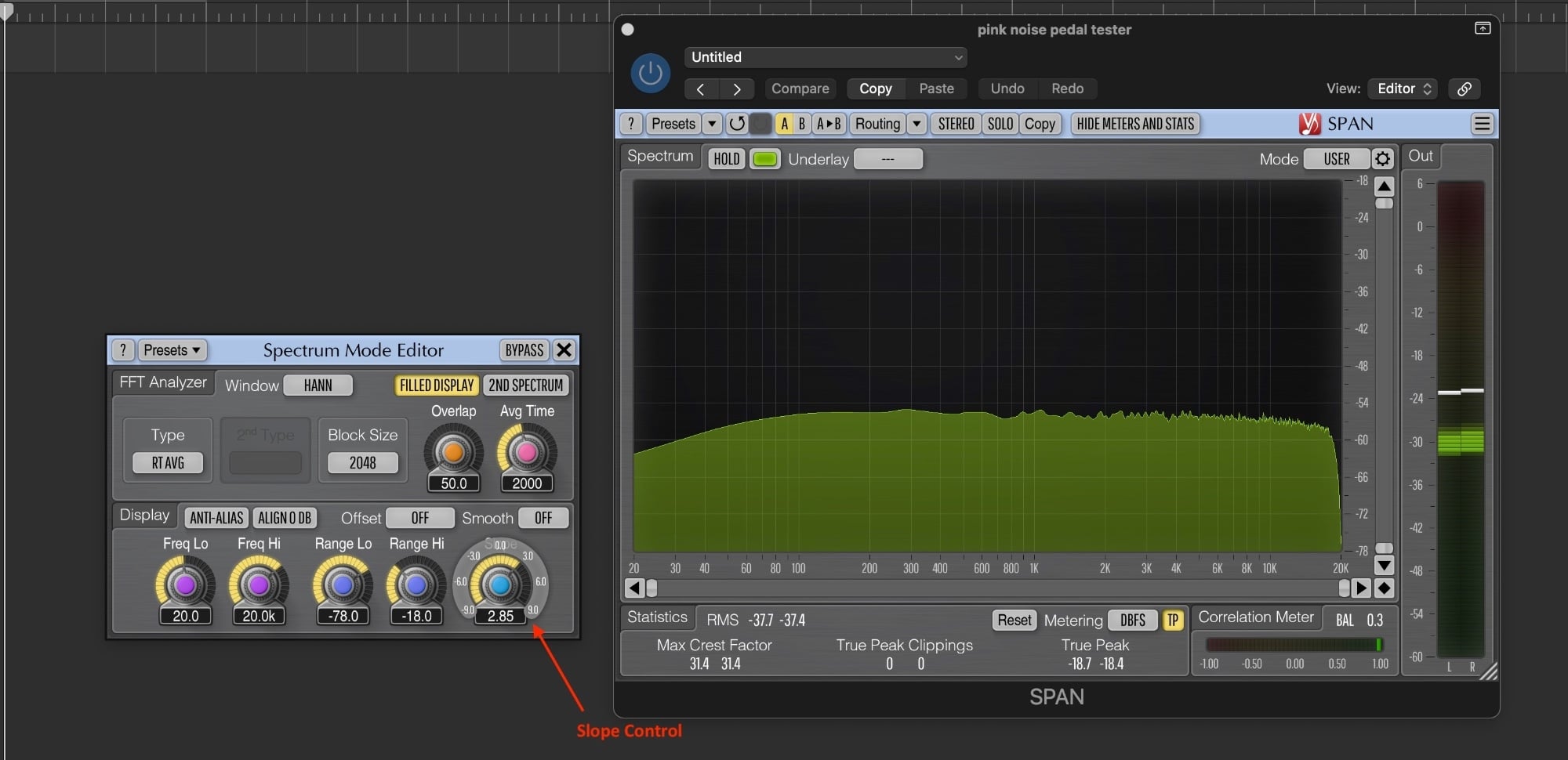
Task: Open the Mode USER selector
Action: pos(1337,159)
